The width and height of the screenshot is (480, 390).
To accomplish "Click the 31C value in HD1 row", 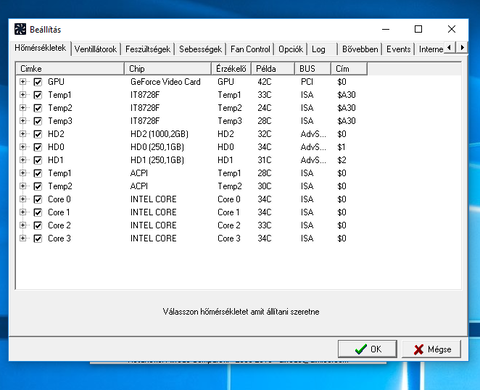I will click(264, 160).
